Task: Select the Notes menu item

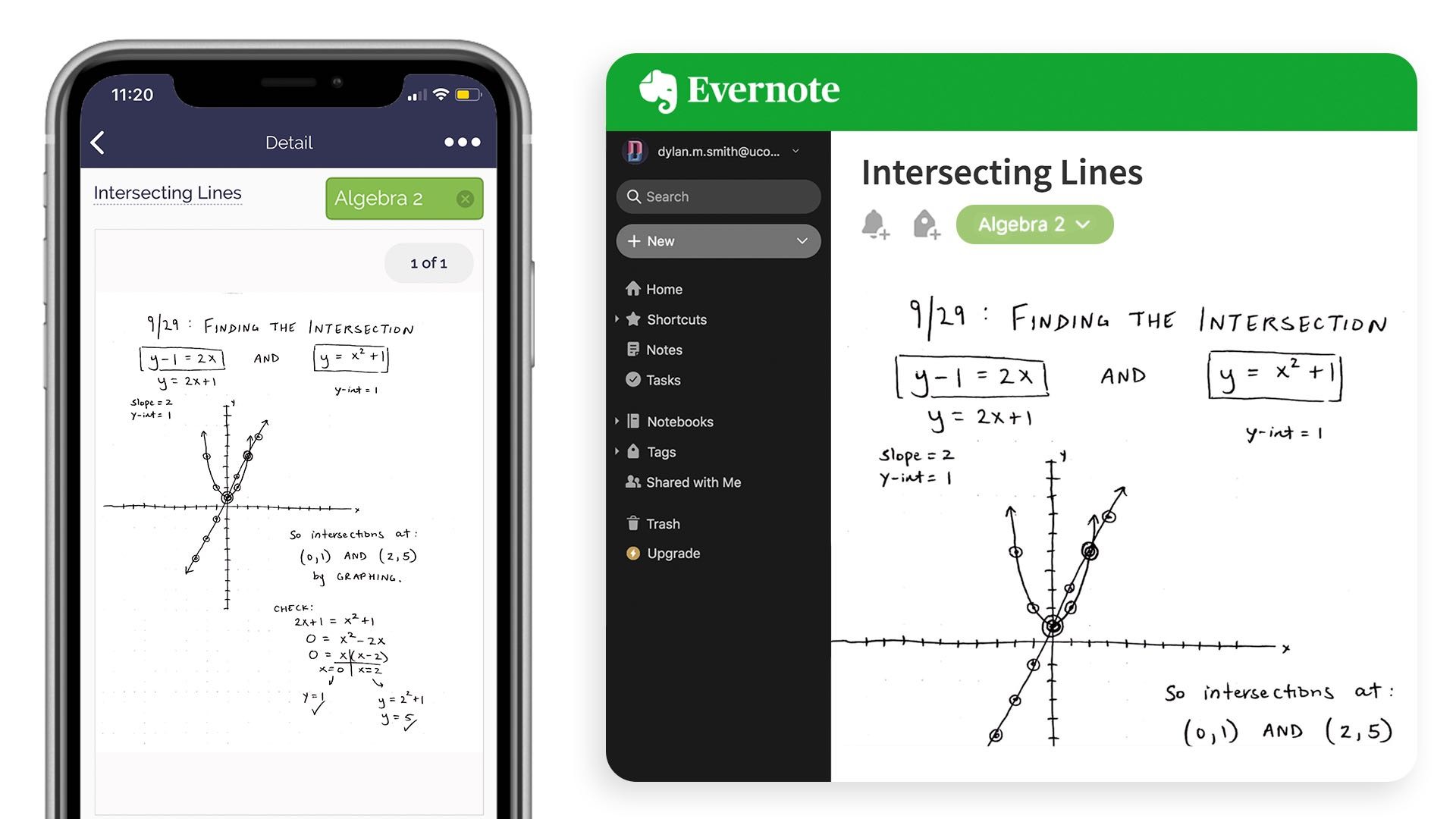Action: [x=665, y=349]
